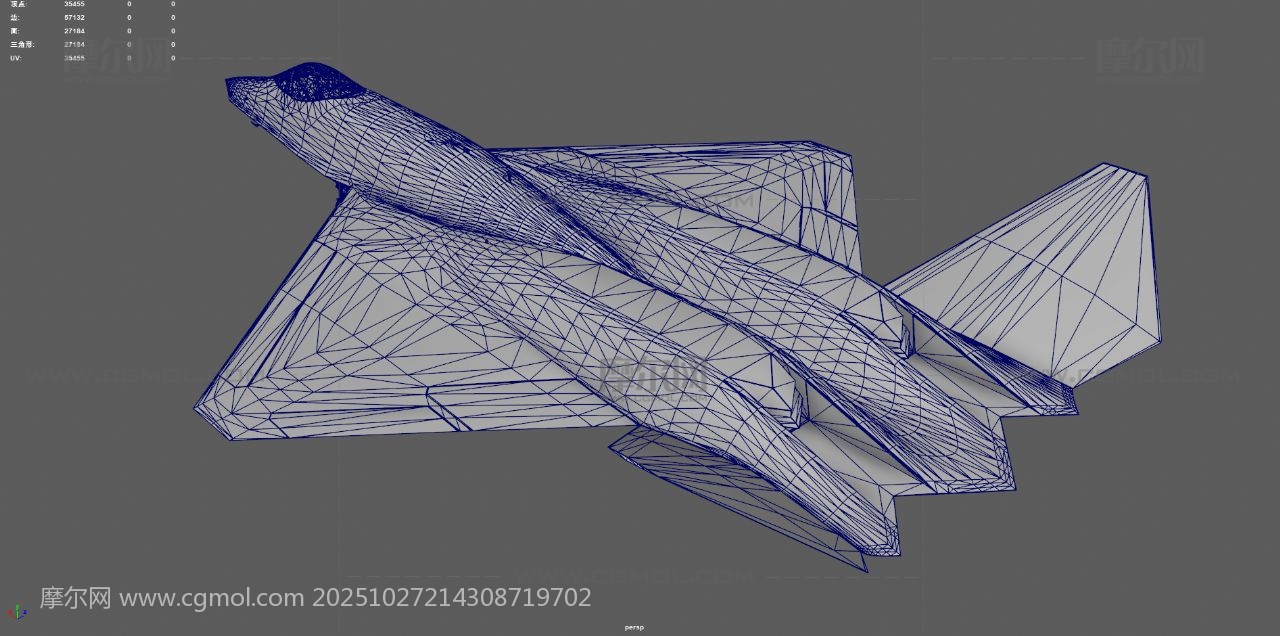
Task: Click the UV row label in HUD
Action: [x=15, y=58]
